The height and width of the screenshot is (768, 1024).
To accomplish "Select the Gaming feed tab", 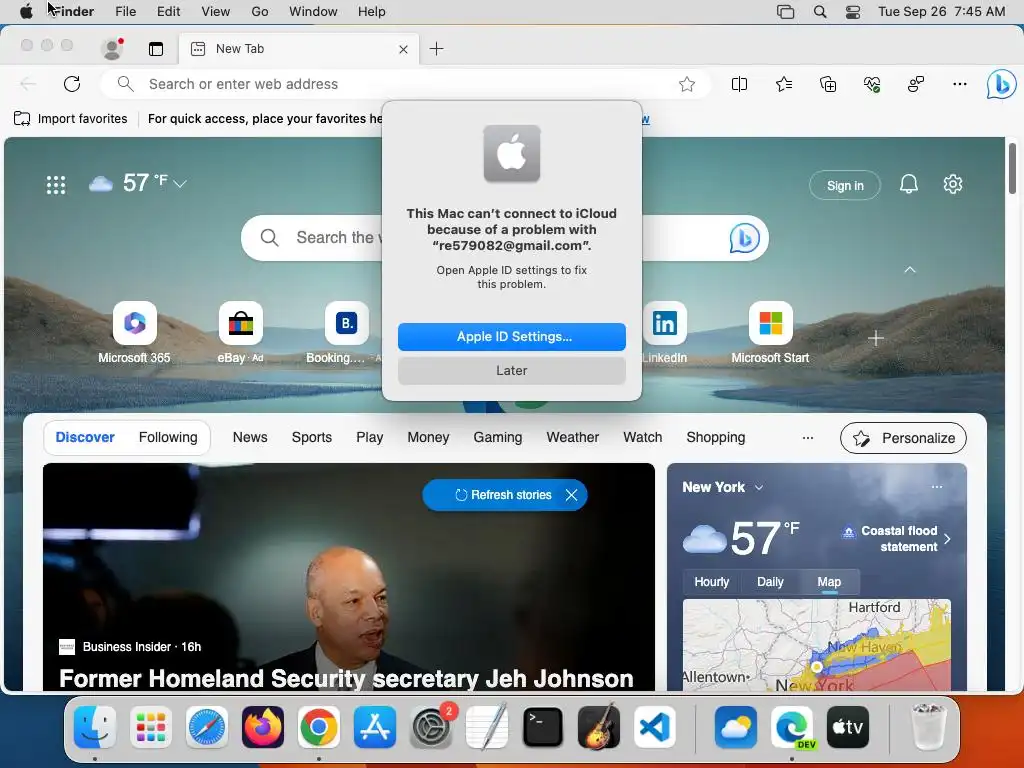I will click(x=498, y=438).
